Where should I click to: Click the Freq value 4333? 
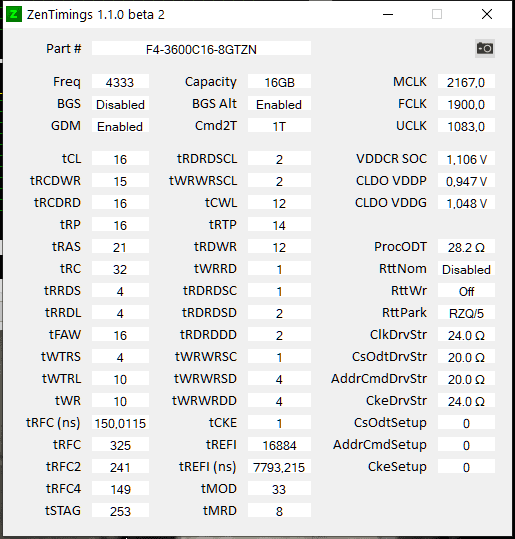pyautogui.click(x=120, y=81)
